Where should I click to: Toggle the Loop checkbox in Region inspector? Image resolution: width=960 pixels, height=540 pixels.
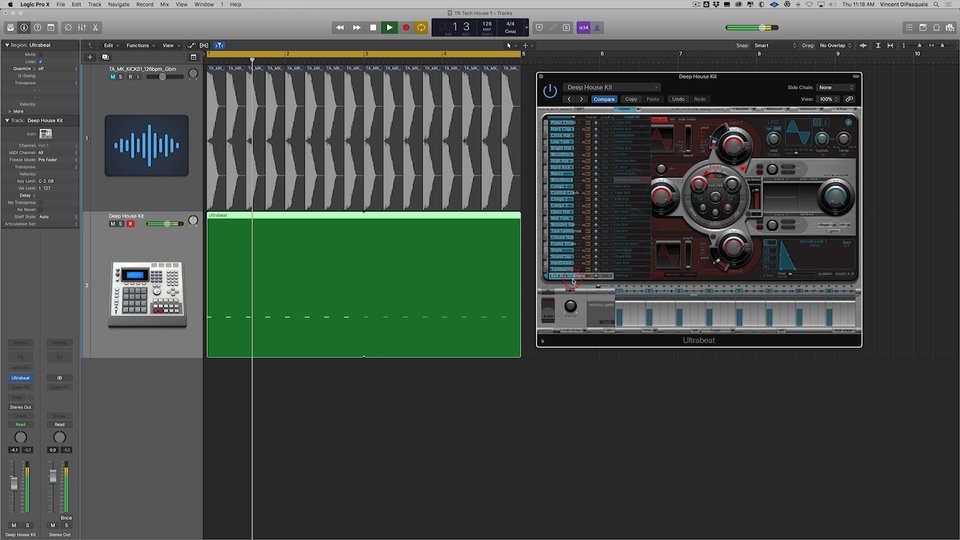coord(41,61)
